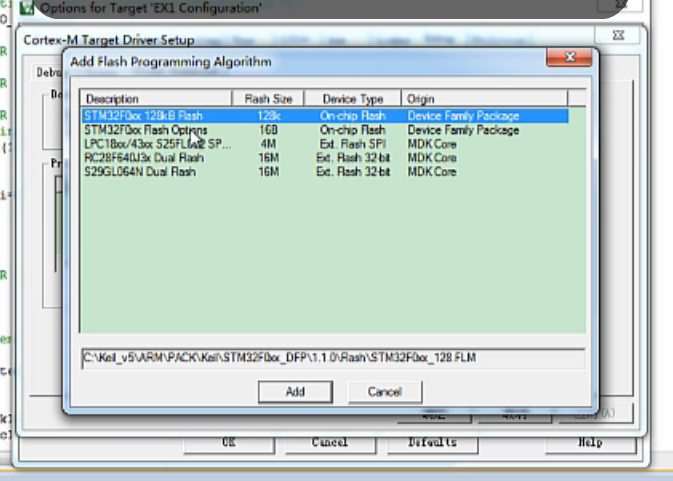The height and width of the screenshot is (481, 673).
Task: Select S29GL064N Dual Flash row
Action: (325, 172)
